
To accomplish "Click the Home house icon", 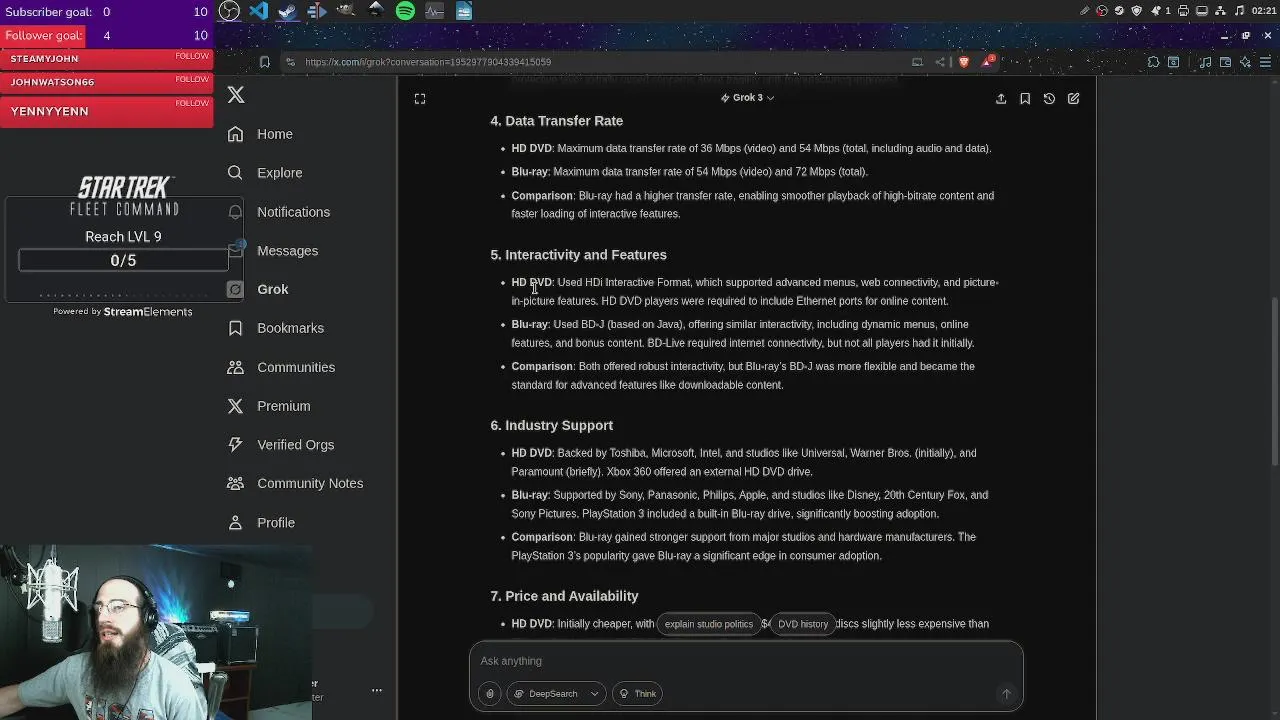I will click(235, 134).
